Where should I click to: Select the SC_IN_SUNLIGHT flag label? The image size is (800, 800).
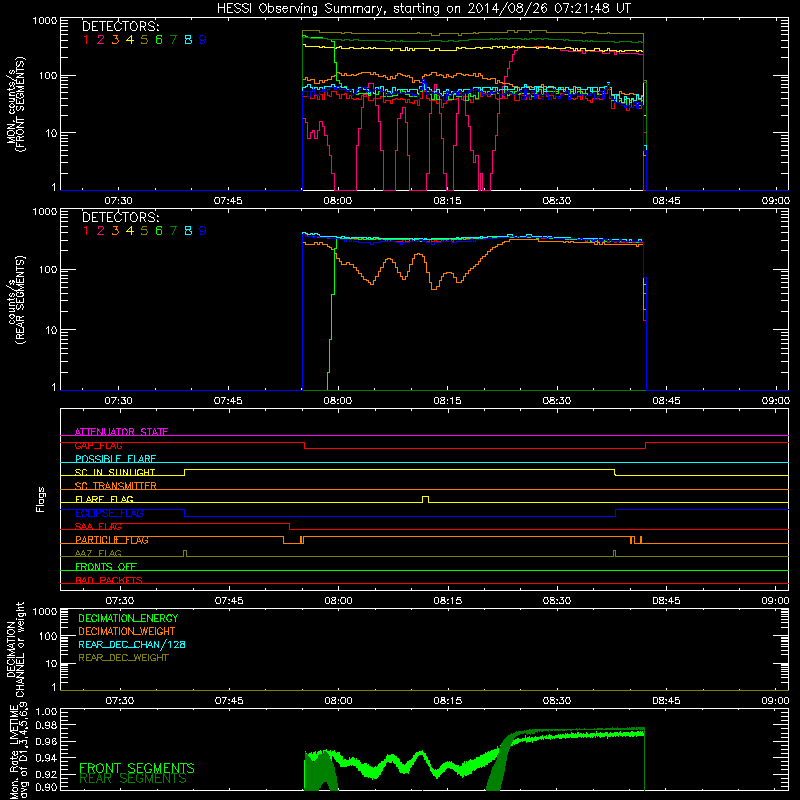115,472
